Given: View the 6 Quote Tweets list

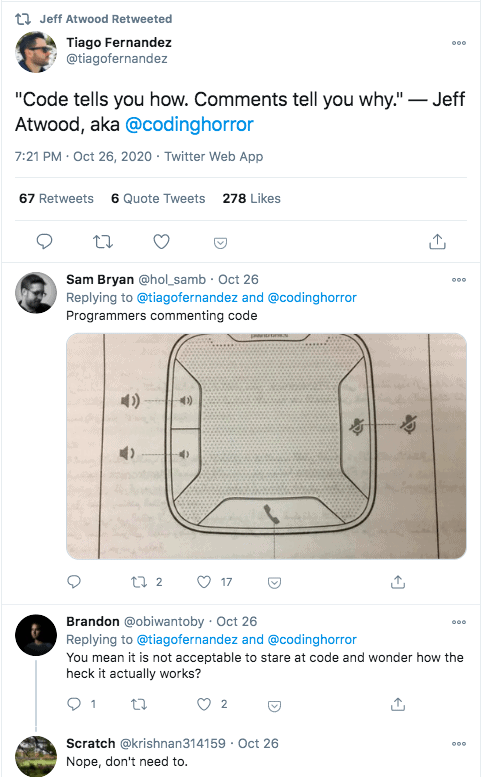Looking at the screenshot, I should [x=158, y=199].
